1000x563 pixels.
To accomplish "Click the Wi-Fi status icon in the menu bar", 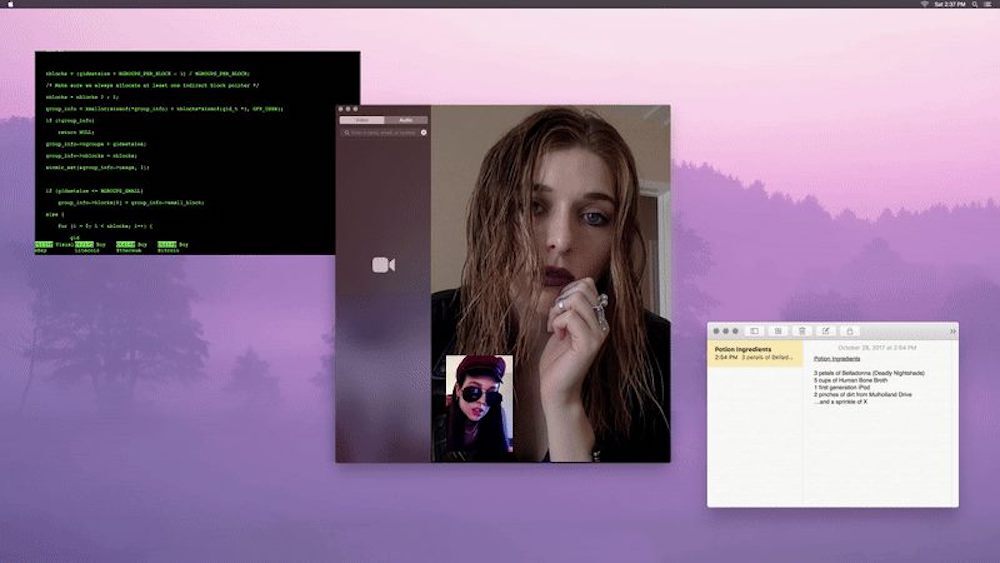I will click(x=924, y=4).
